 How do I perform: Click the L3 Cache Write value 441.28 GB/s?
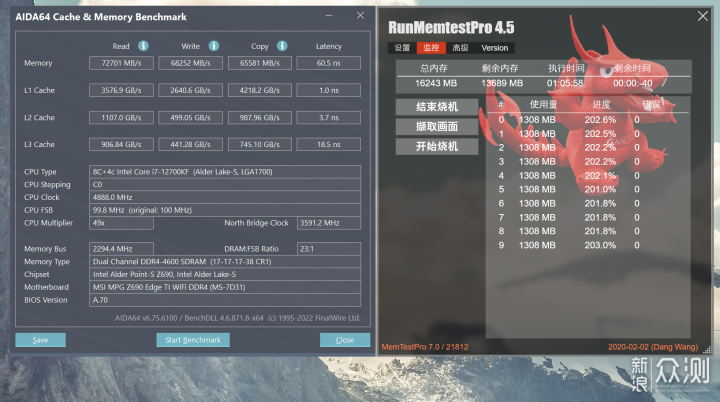coord(191,144)
